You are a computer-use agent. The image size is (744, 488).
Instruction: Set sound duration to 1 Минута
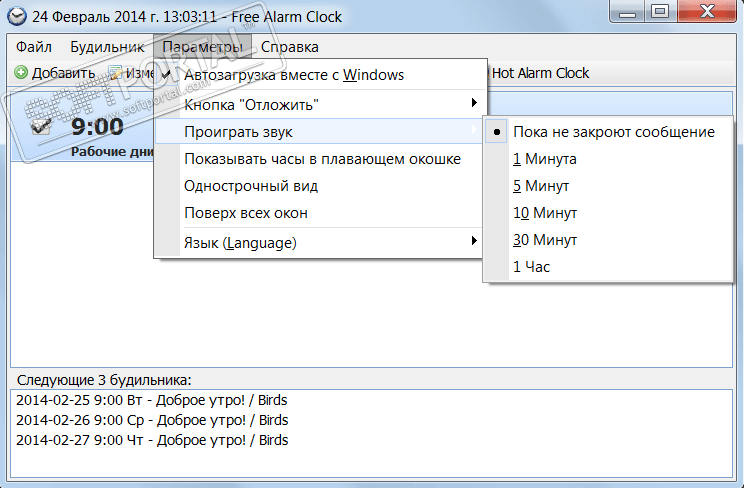tap(608, 159)
